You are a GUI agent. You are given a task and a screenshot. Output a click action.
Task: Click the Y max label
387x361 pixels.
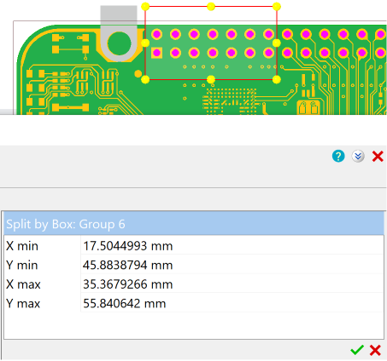coord(23,304)
